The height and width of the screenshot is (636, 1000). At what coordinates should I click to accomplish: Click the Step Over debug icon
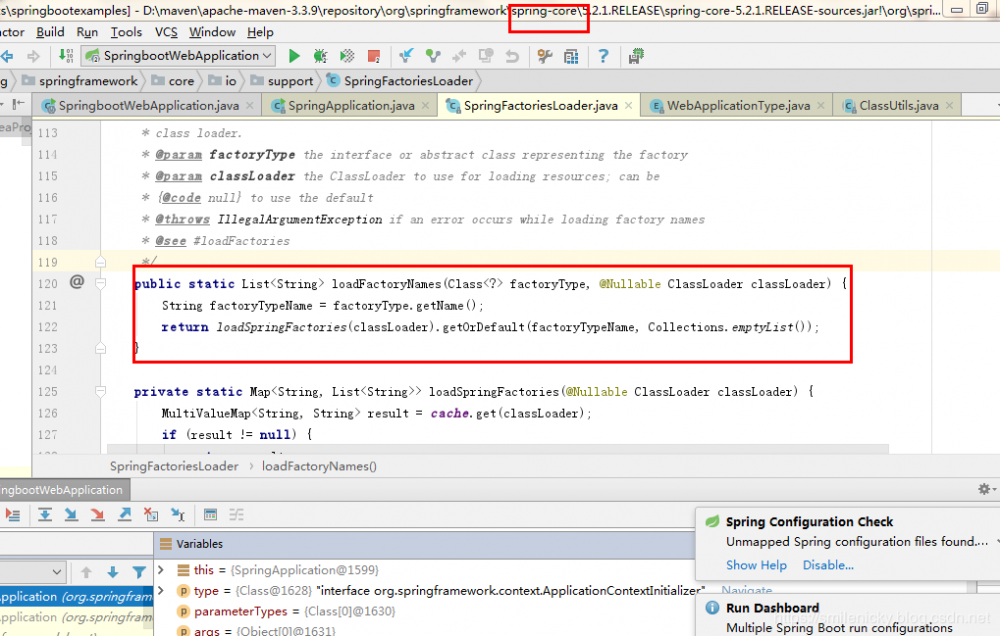(45, 515)
